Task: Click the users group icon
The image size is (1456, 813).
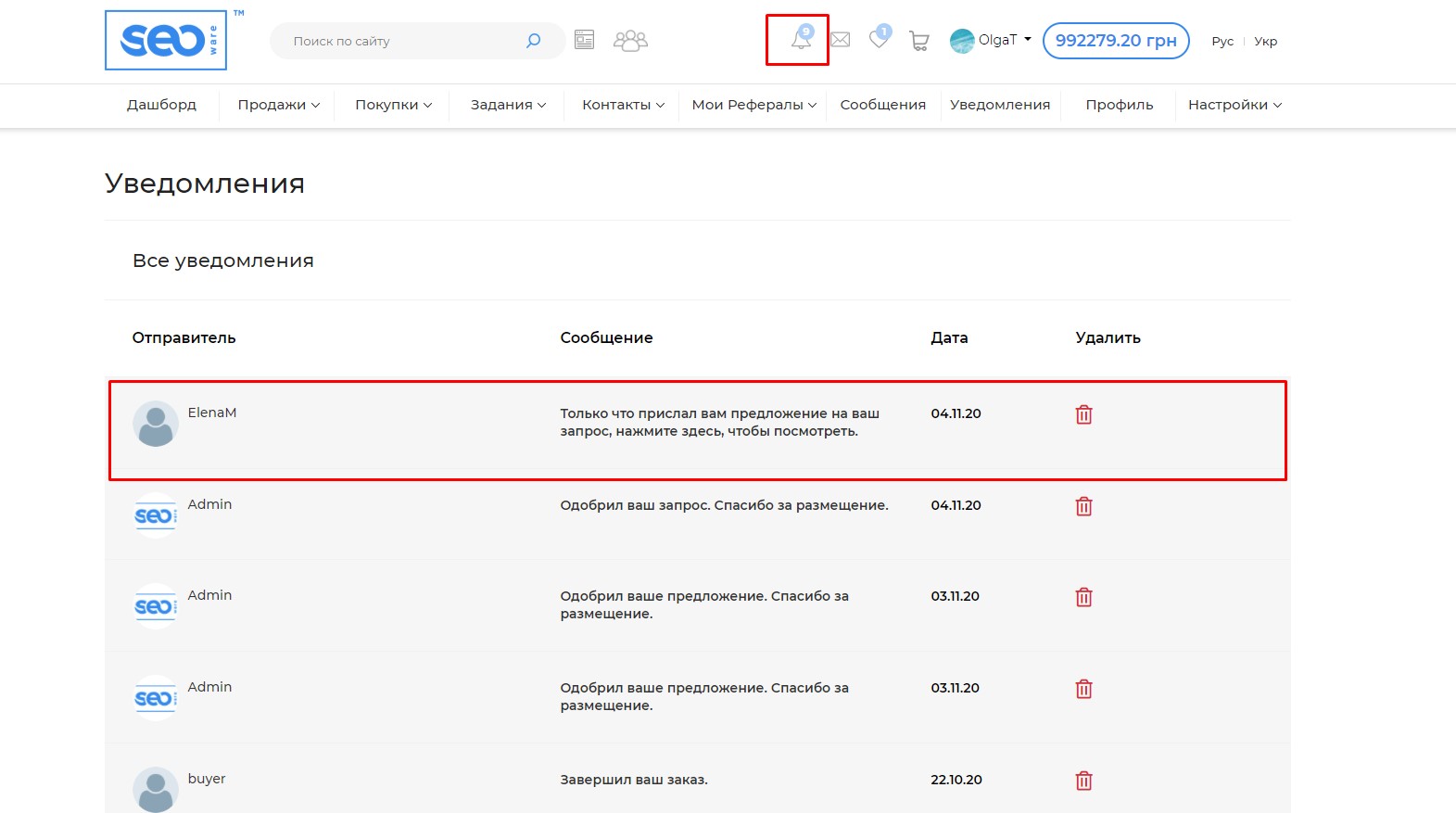Action: click(630, 41)
